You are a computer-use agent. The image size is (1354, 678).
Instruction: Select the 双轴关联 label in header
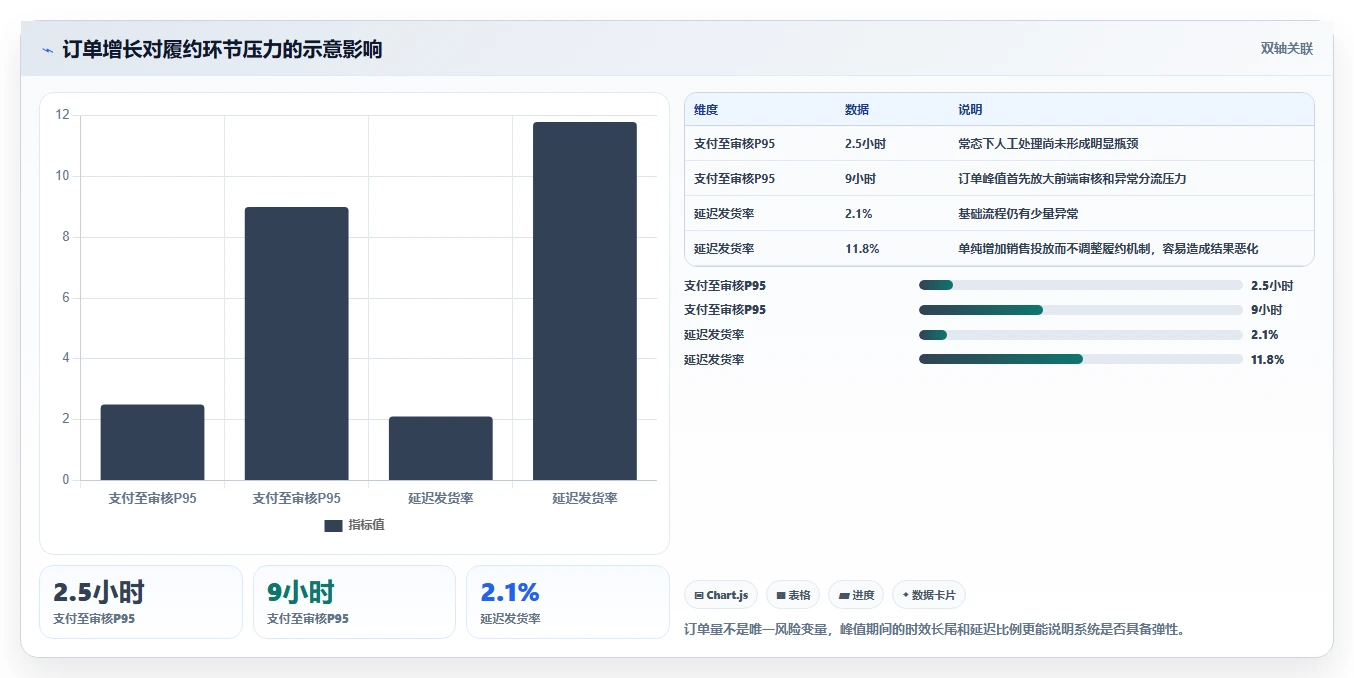1287,48
